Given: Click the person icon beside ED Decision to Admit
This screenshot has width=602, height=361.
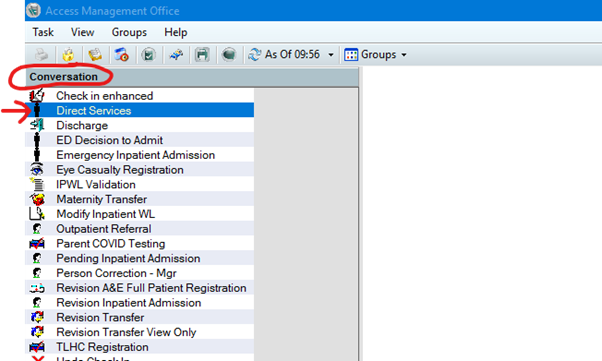Looking at the screenshot, I should click(x=37, y=140).
